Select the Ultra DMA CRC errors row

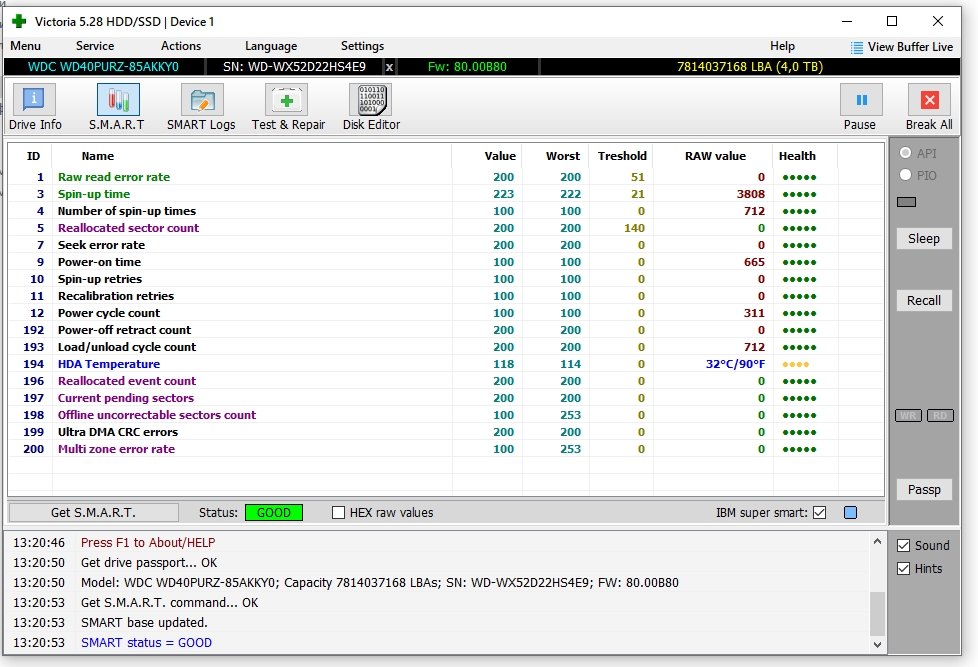[446, 432]
